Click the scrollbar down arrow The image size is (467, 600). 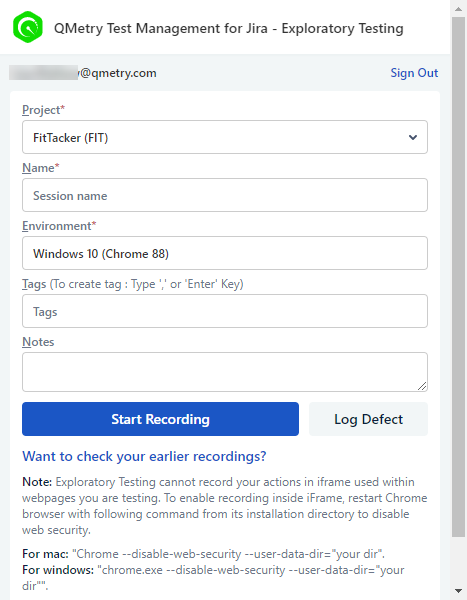(458, 591)
